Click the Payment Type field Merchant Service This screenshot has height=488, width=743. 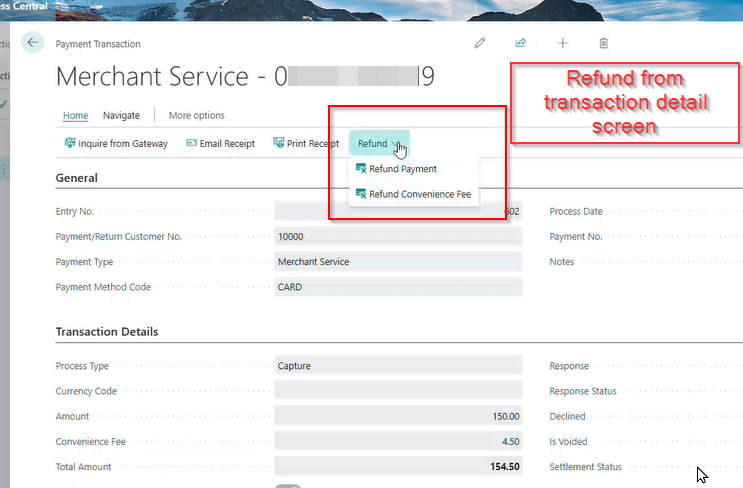398,262
